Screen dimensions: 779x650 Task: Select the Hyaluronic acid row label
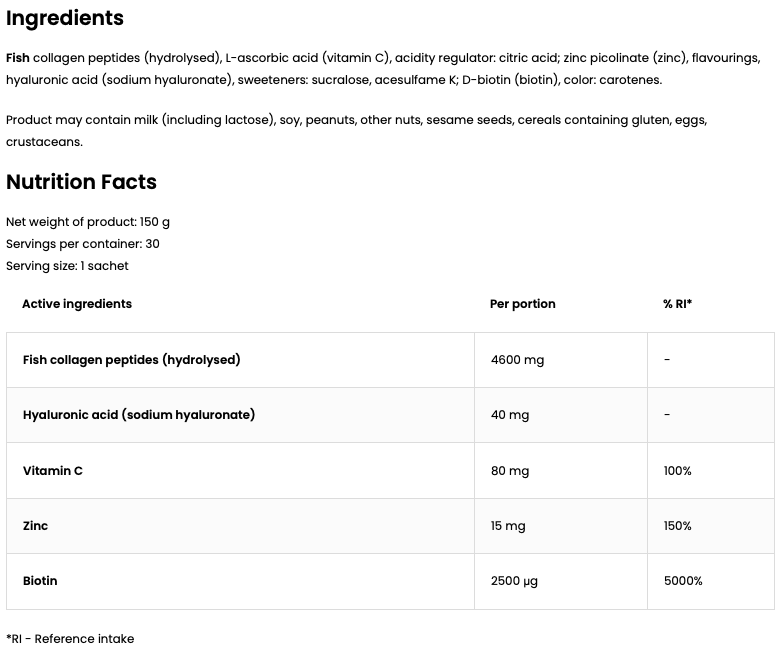[138, 415]
